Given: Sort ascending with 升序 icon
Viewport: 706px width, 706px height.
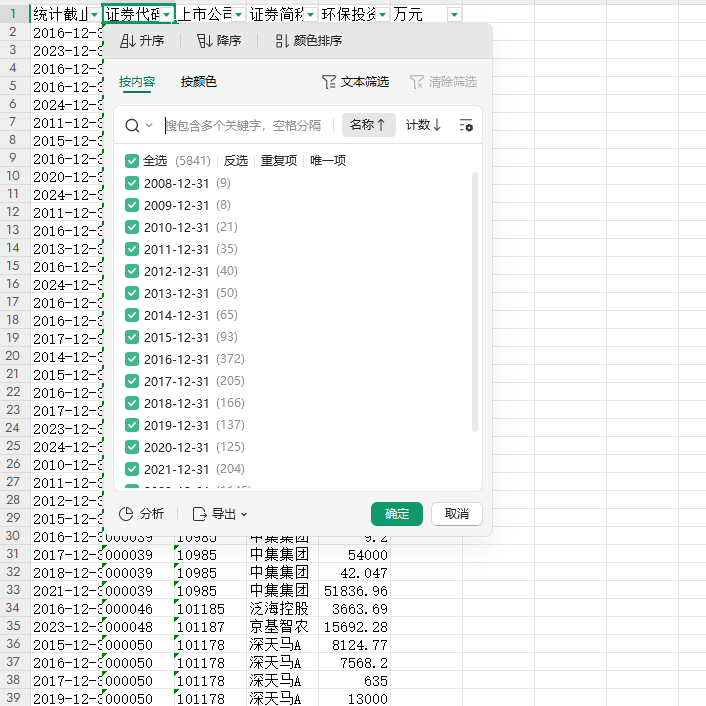Looking at the screenshot, I should click(x=141, y=41).
